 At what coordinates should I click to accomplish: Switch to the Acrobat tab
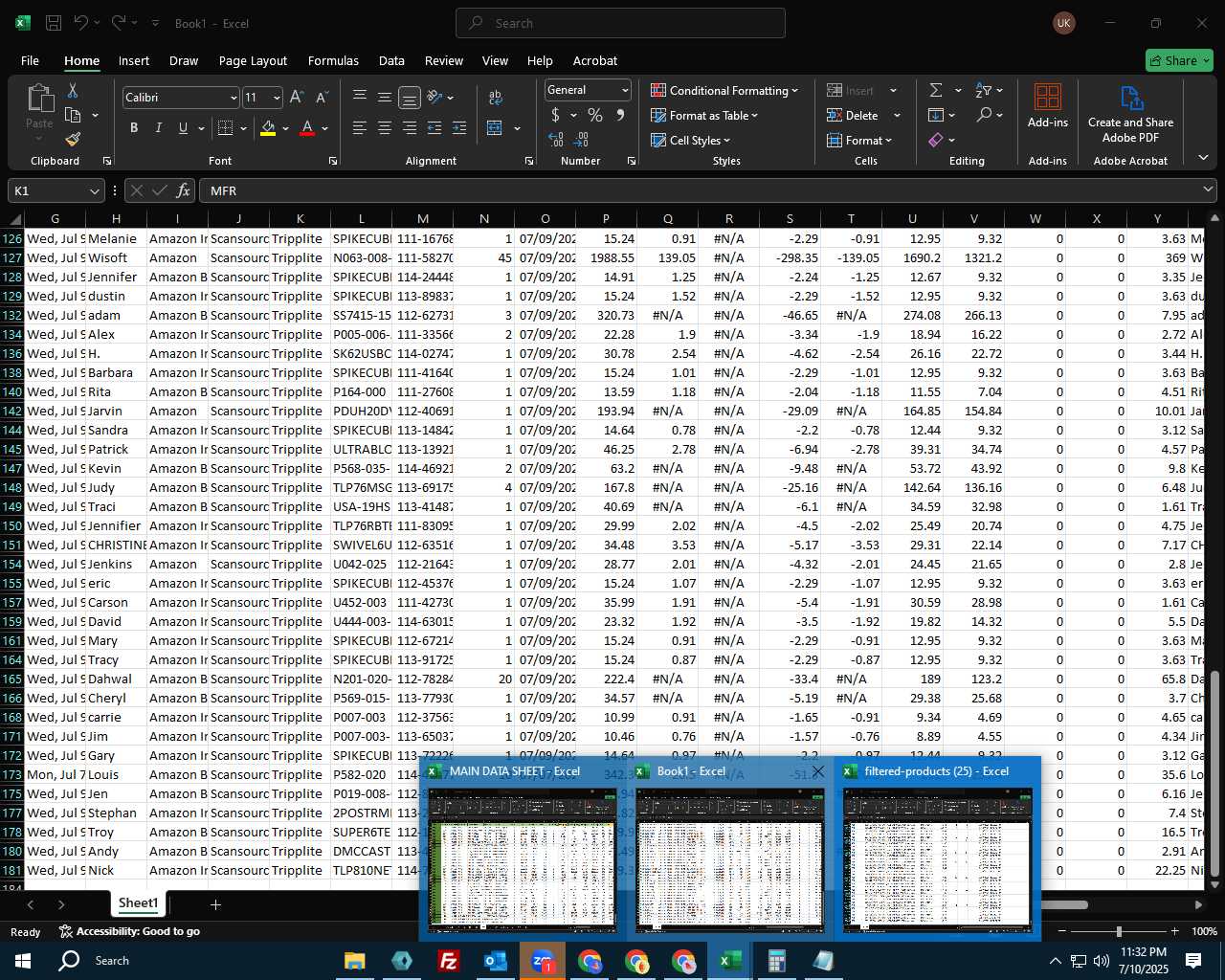[x=595, y=60]
